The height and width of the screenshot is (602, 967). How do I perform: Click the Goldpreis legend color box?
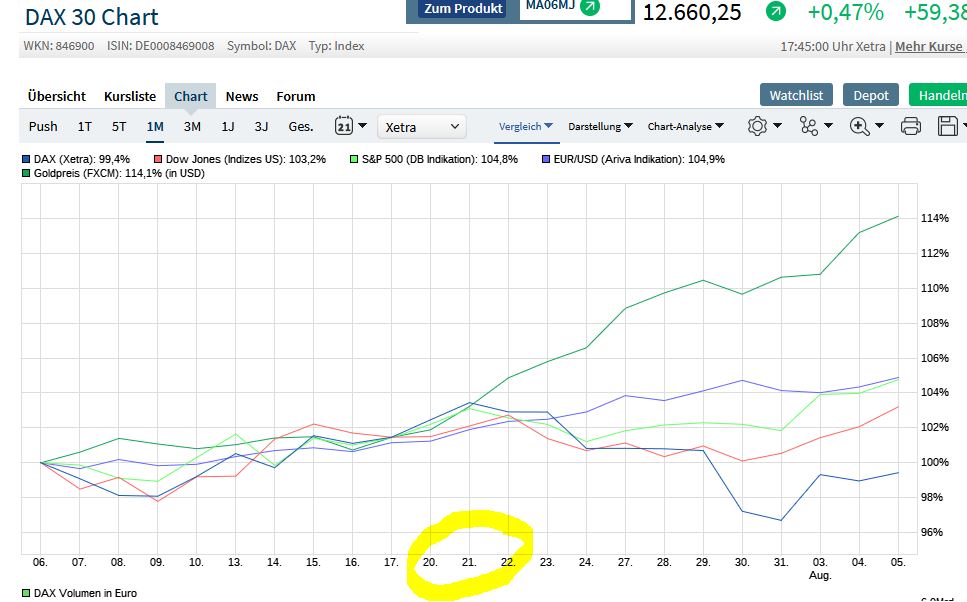(x=26, y=173)
